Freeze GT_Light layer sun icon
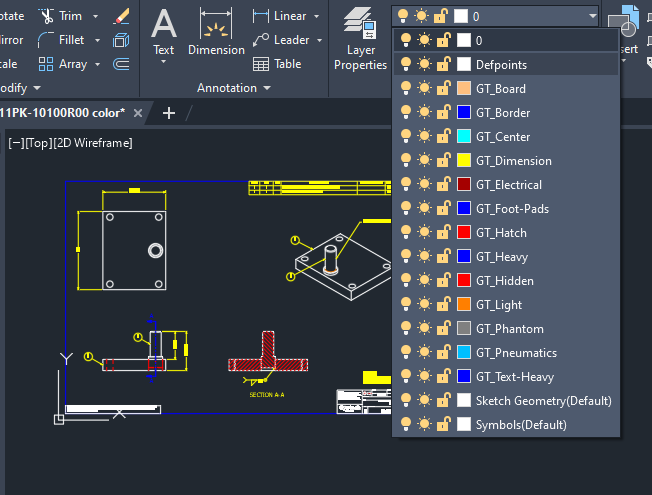 coord(424,304)
